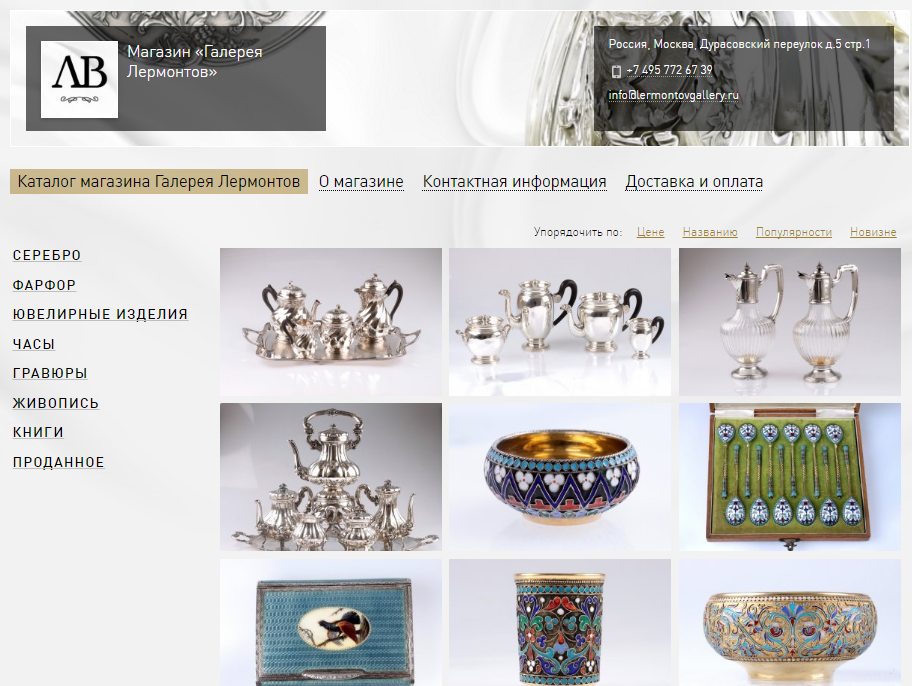Open the Контактная информация tab
Viewport: 912px width, 686px height.
(514, 182)
